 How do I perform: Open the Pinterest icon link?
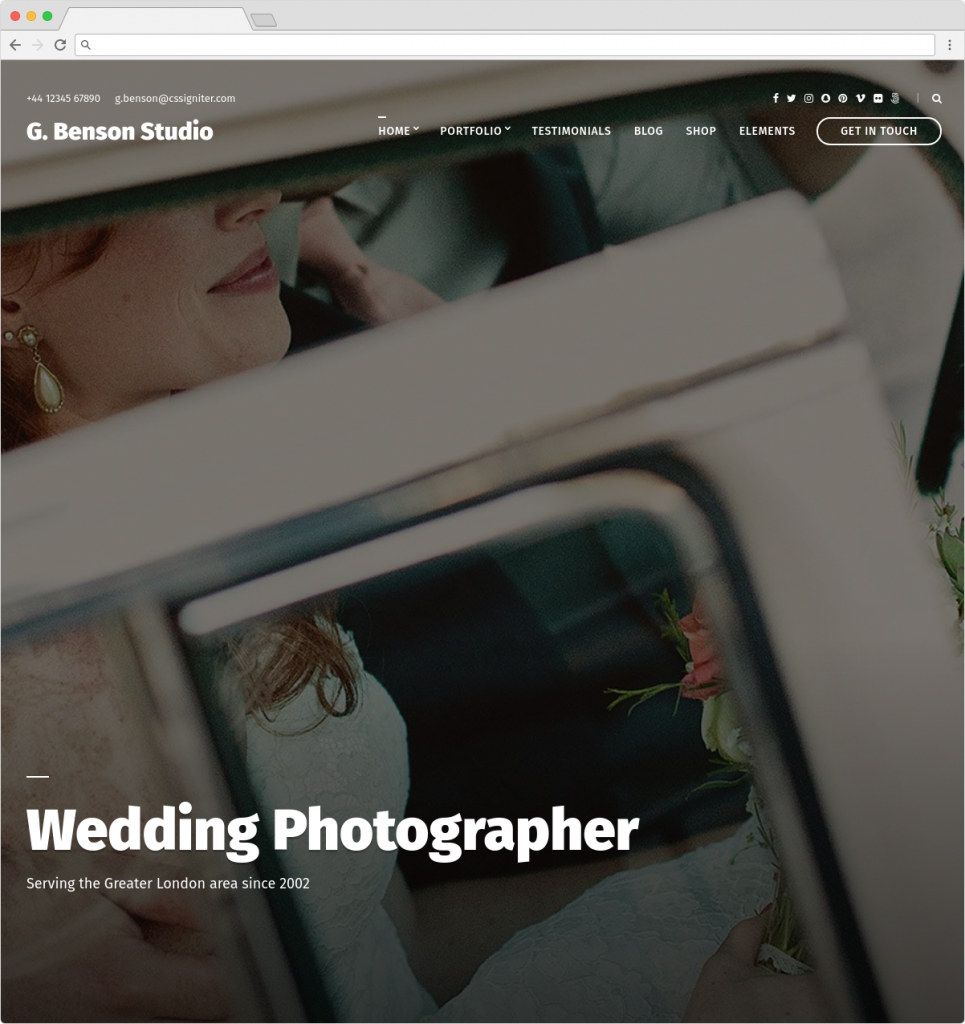pyautogui.click(x=843, y=98)
